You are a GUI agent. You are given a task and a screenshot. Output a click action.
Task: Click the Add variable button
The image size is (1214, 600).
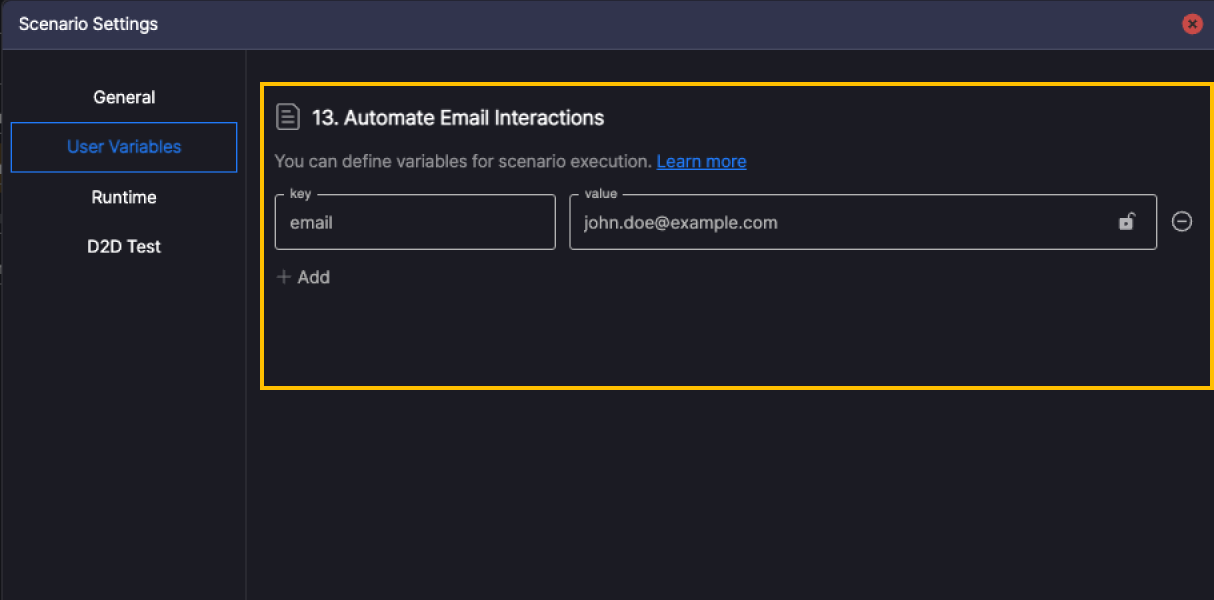pyautogui.click(x=303, y=277)
